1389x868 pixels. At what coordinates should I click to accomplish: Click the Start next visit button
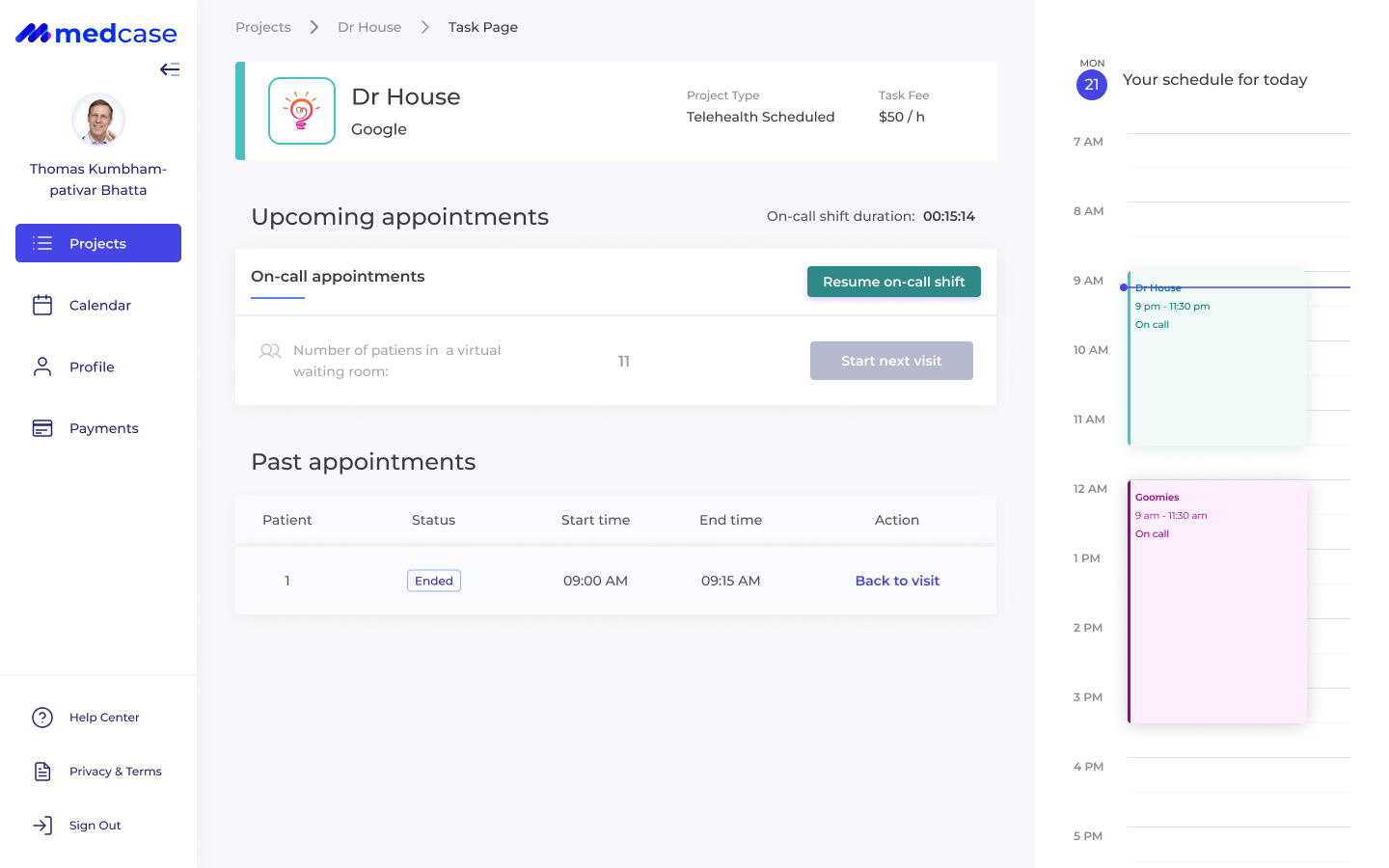pyautogui.click(x=891, y=361)
